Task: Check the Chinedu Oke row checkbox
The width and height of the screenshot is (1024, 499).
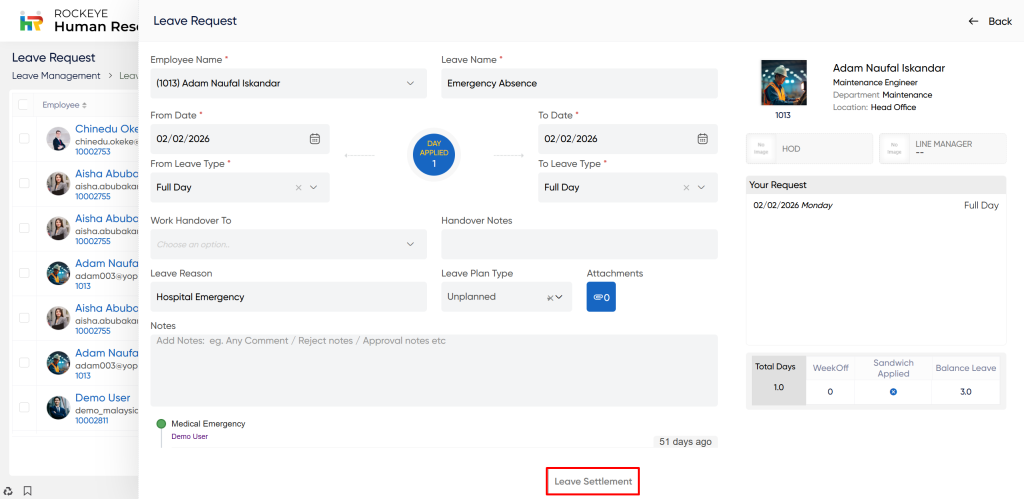Action: pos(24,139)
